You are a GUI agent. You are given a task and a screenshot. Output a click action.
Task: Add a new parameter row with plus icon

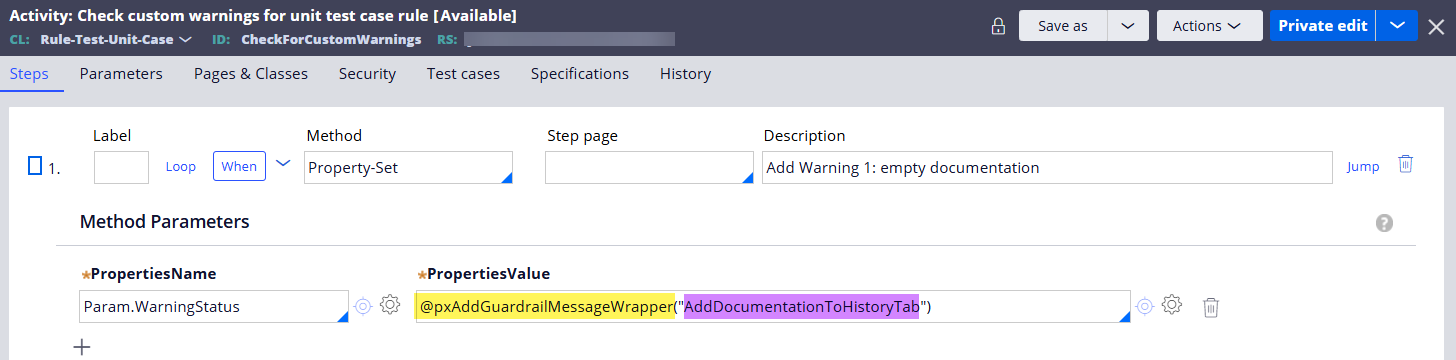point(82,347)
